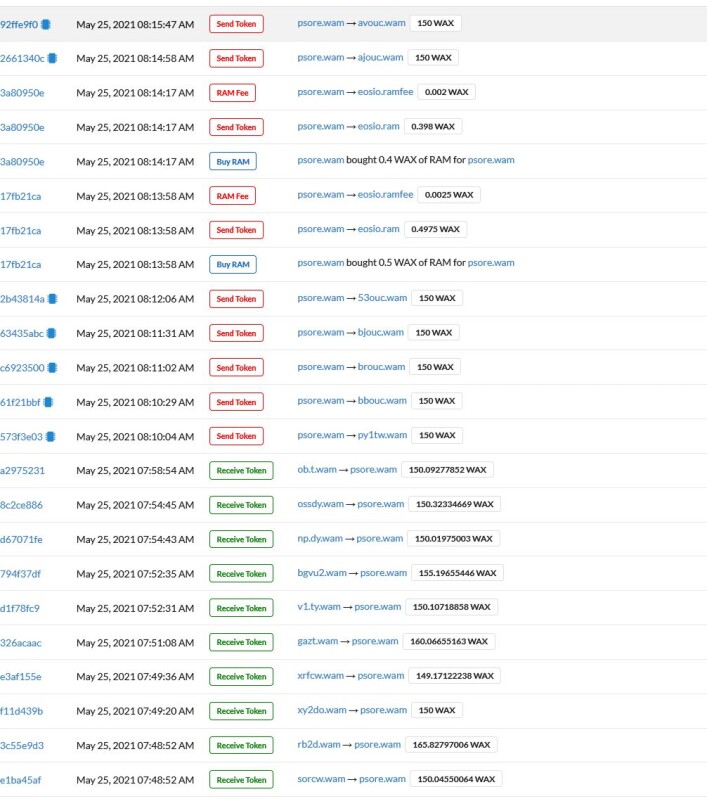Open account brouc.wam
The height and width of the screenshot is (799, 707).
pyautogui.click(x=381, y=367)
